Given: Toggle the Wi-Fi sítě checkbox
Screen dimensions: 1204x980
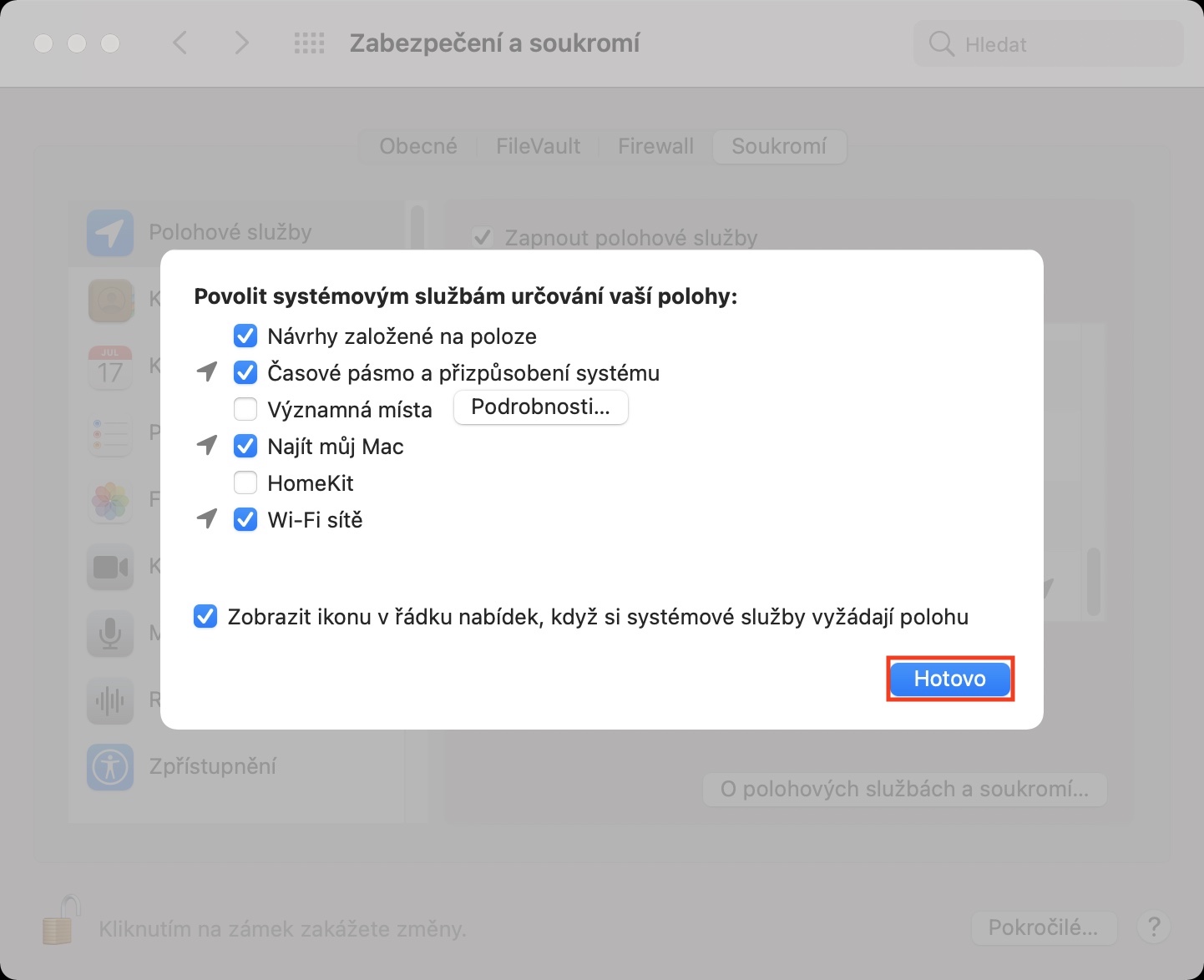Looking at the screenshot, I should pos(245,520).
